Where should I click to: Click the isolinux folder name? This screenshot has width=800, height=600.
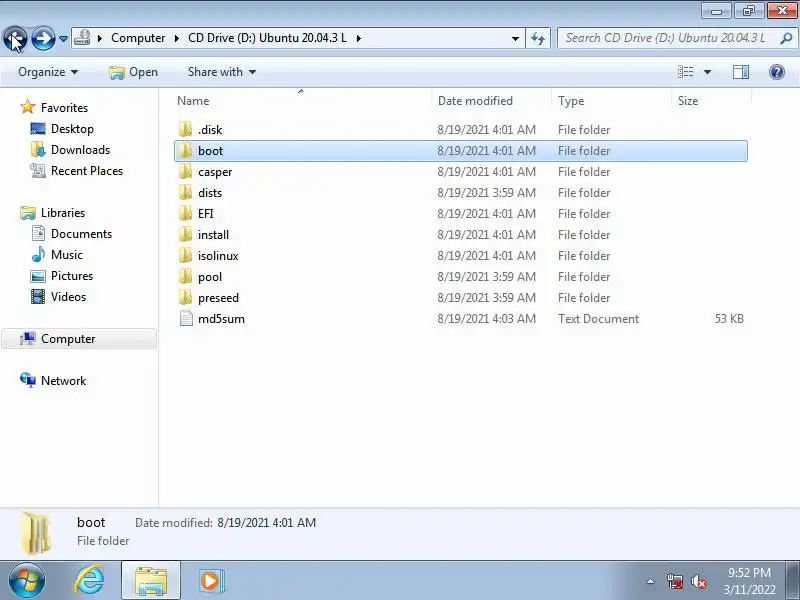click(x=218, y=256)
